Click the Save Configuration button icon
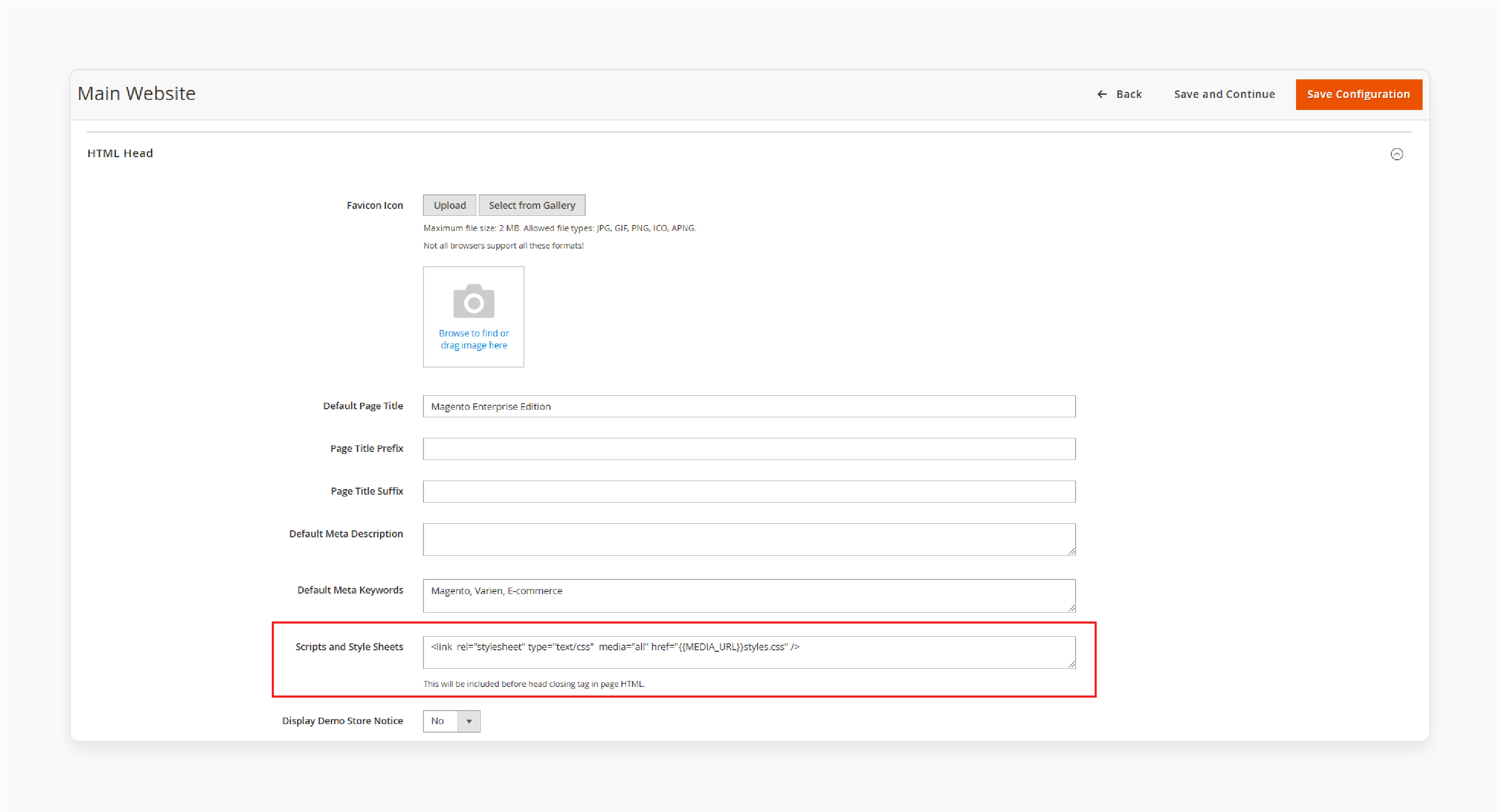The height and width of the screenshot is (812, 1500). pyautogui.click(x=1359, y=94)
